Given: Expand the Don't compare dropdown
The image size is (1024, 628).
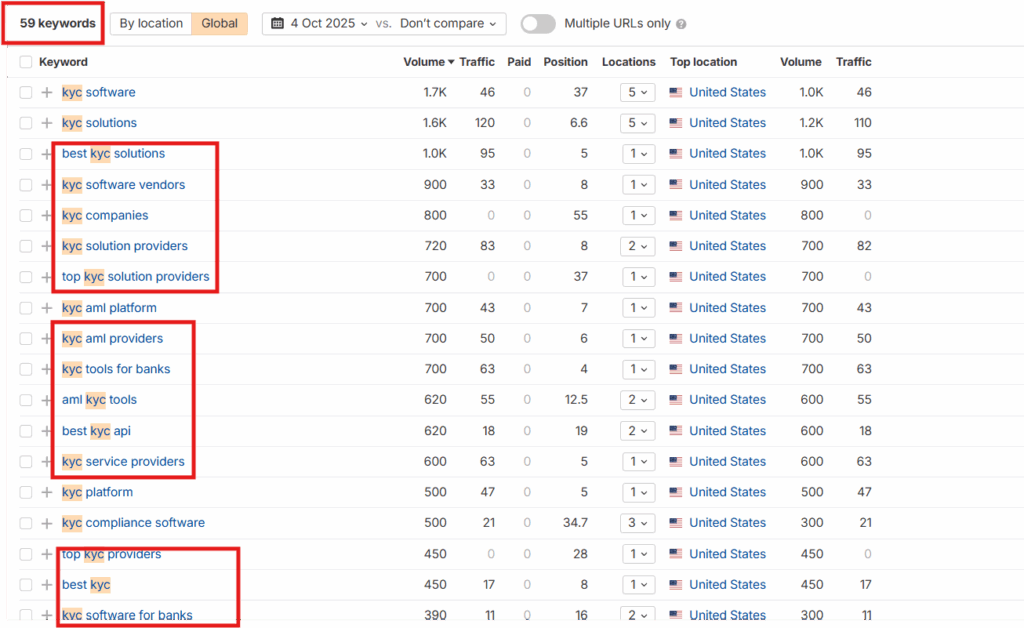Looking at the screenshot, I should coord(448,24).
